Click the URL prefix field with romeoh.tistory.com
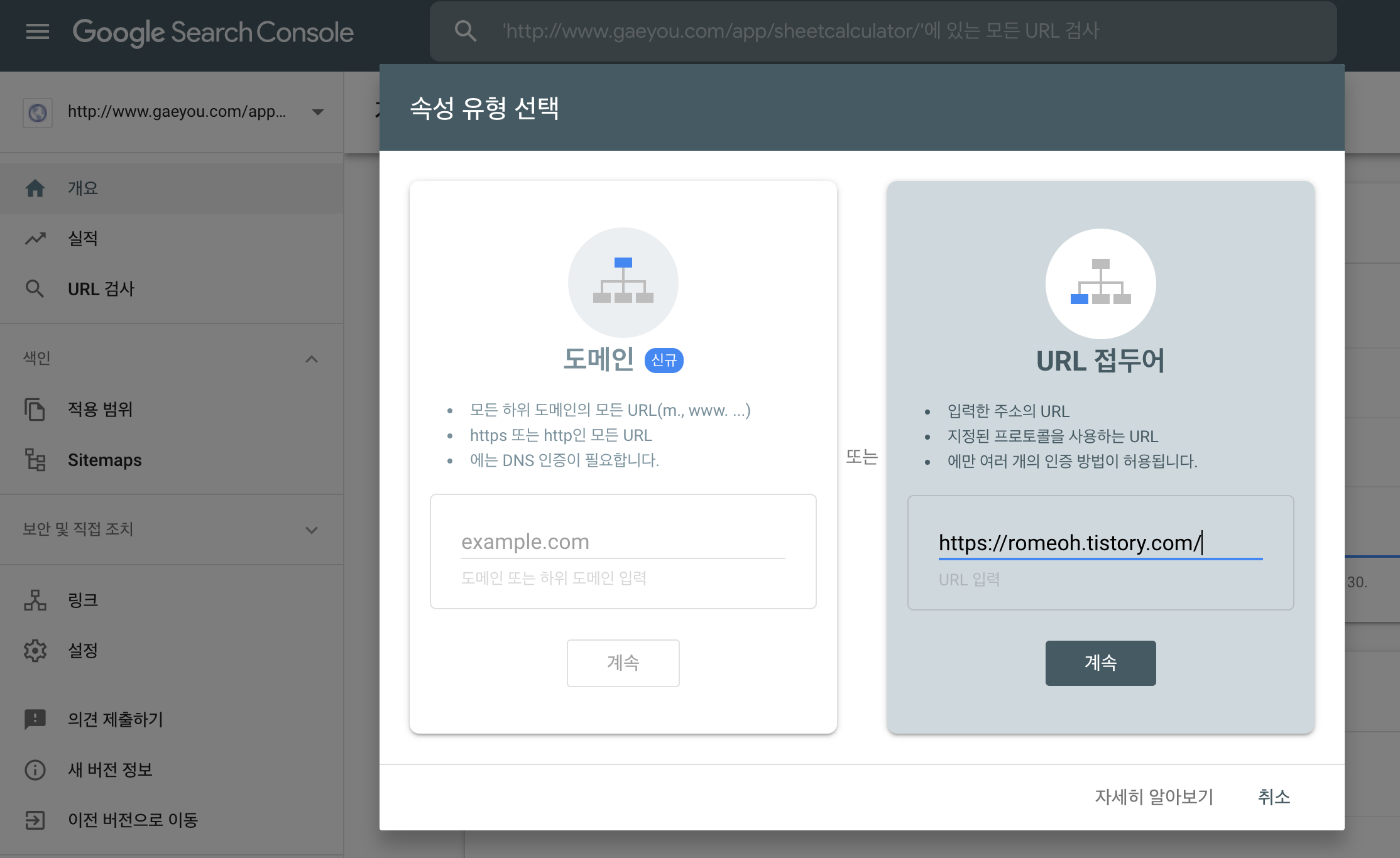1400x858 pixels. [x=1100, y=543]
